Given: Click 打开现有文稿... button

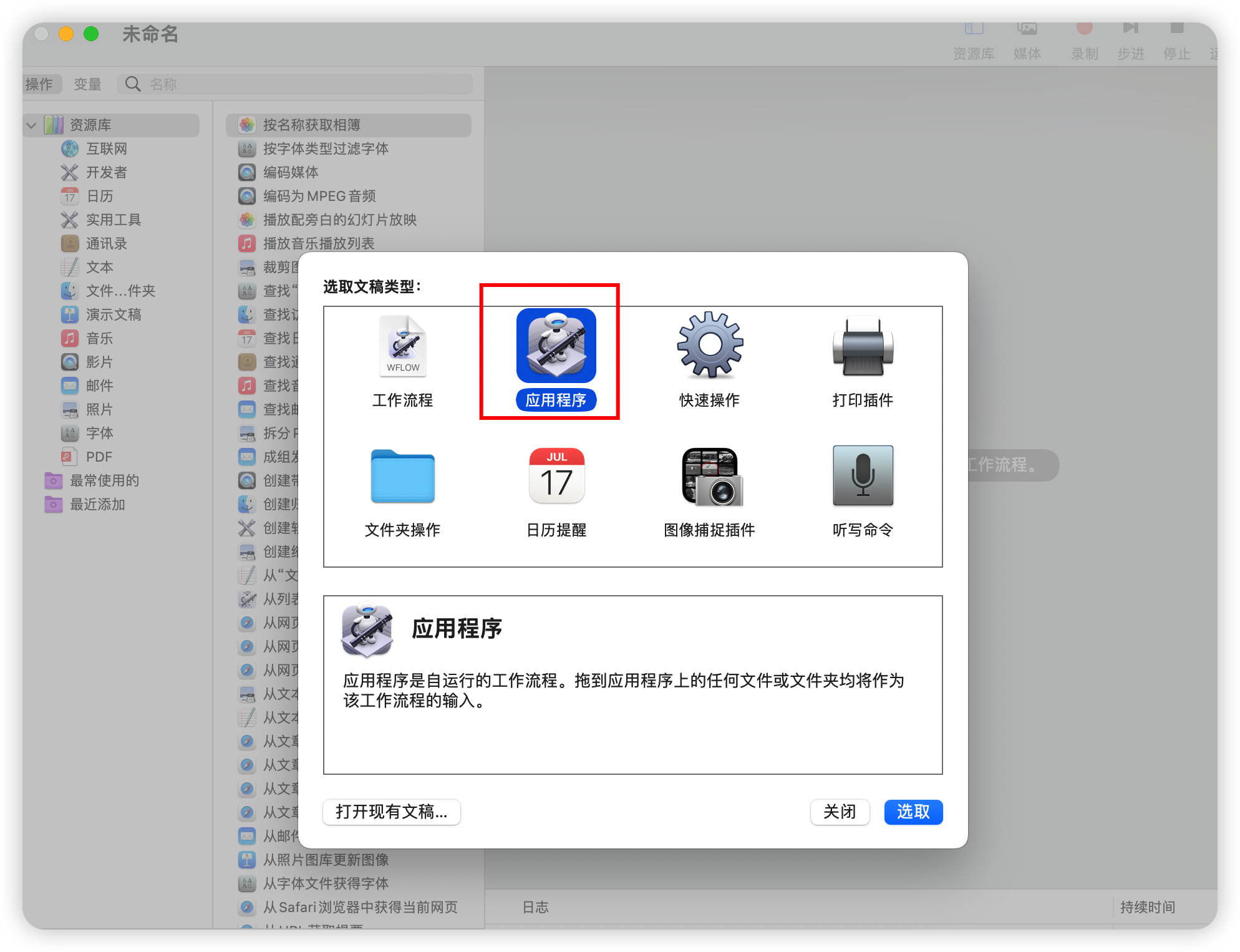Looking at the screenshot, I should (392, 812).
